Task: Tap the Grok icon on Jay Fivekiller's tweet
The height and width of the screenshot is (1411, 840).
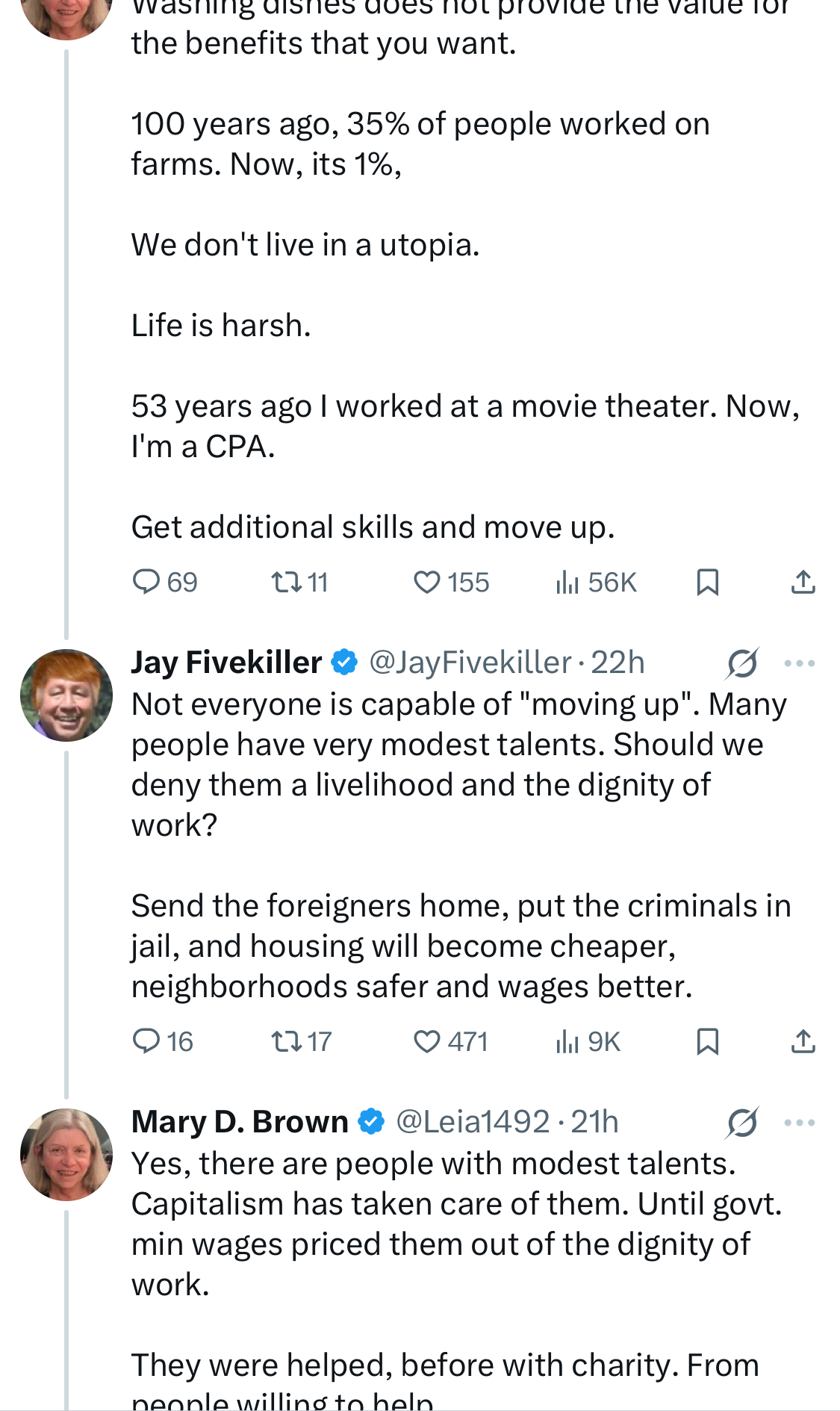Action: [x=742, y=663]
